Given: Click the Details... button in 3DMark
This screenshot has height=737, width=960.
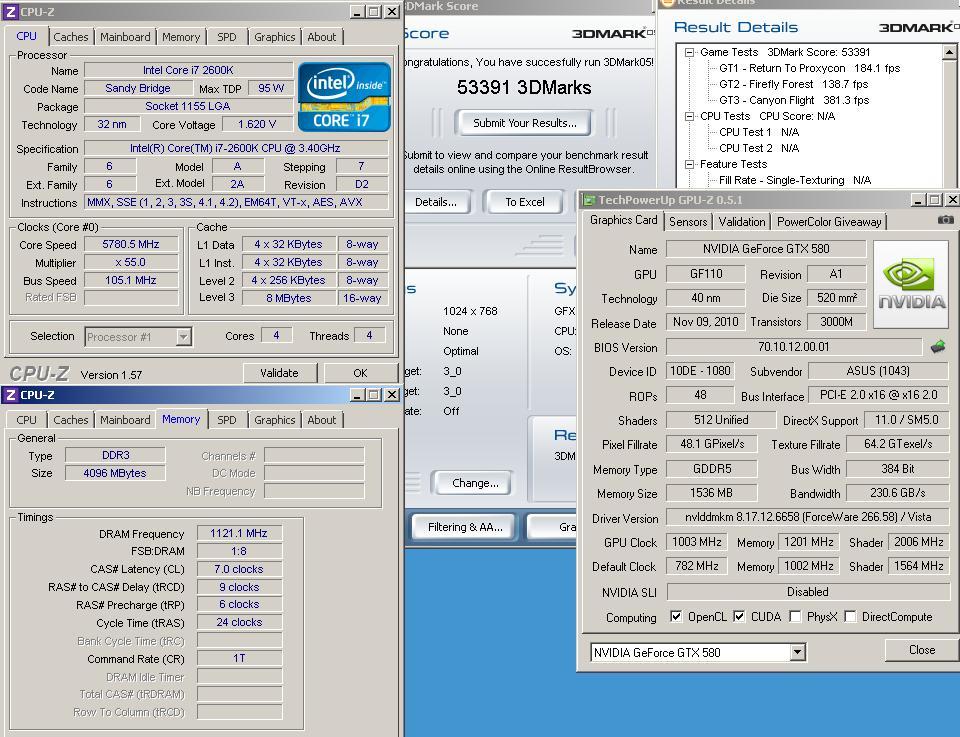Looking at the screenshot, I should 436,202.
